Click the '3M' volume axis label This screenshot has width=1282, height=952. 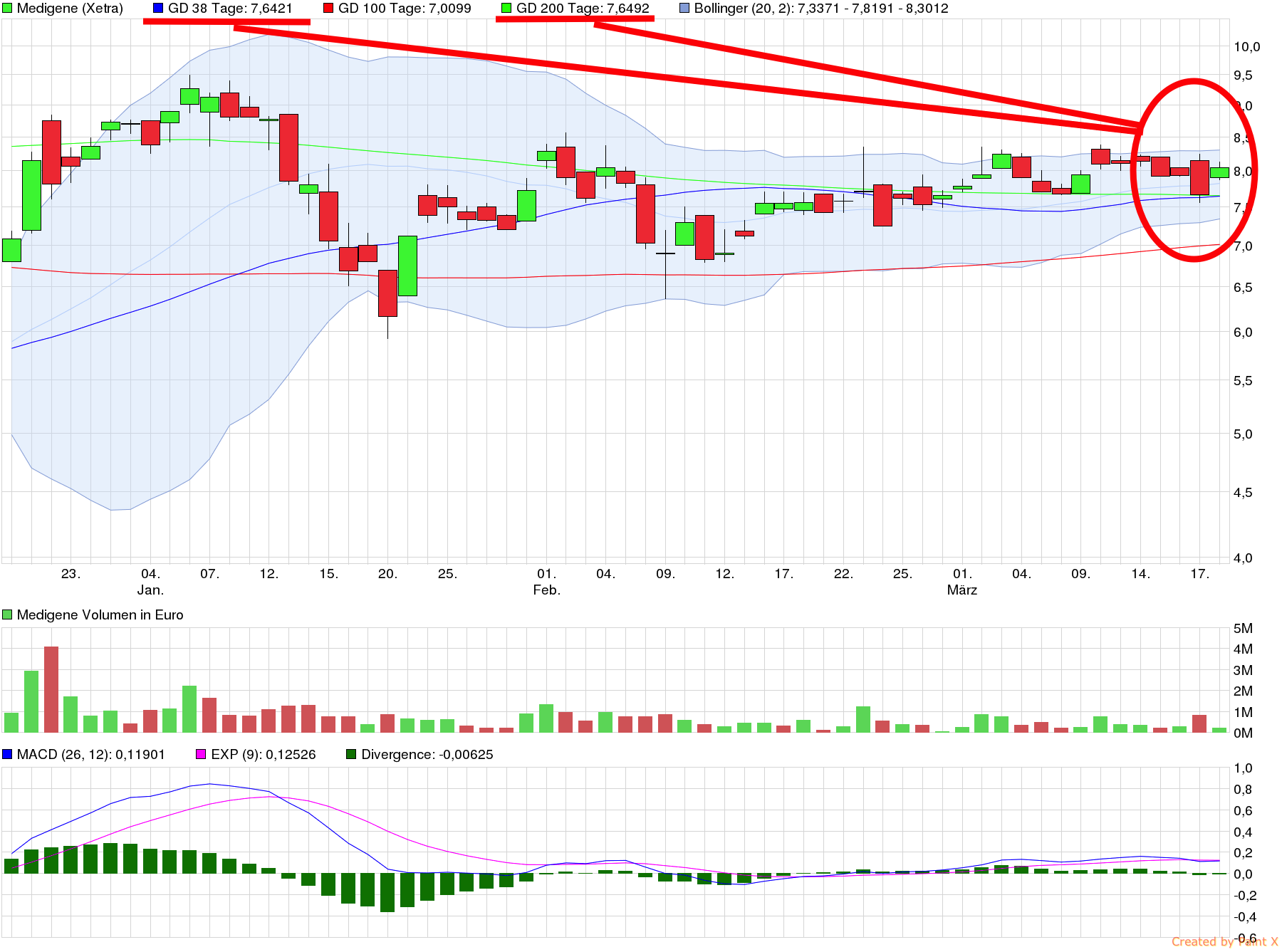1243,671
